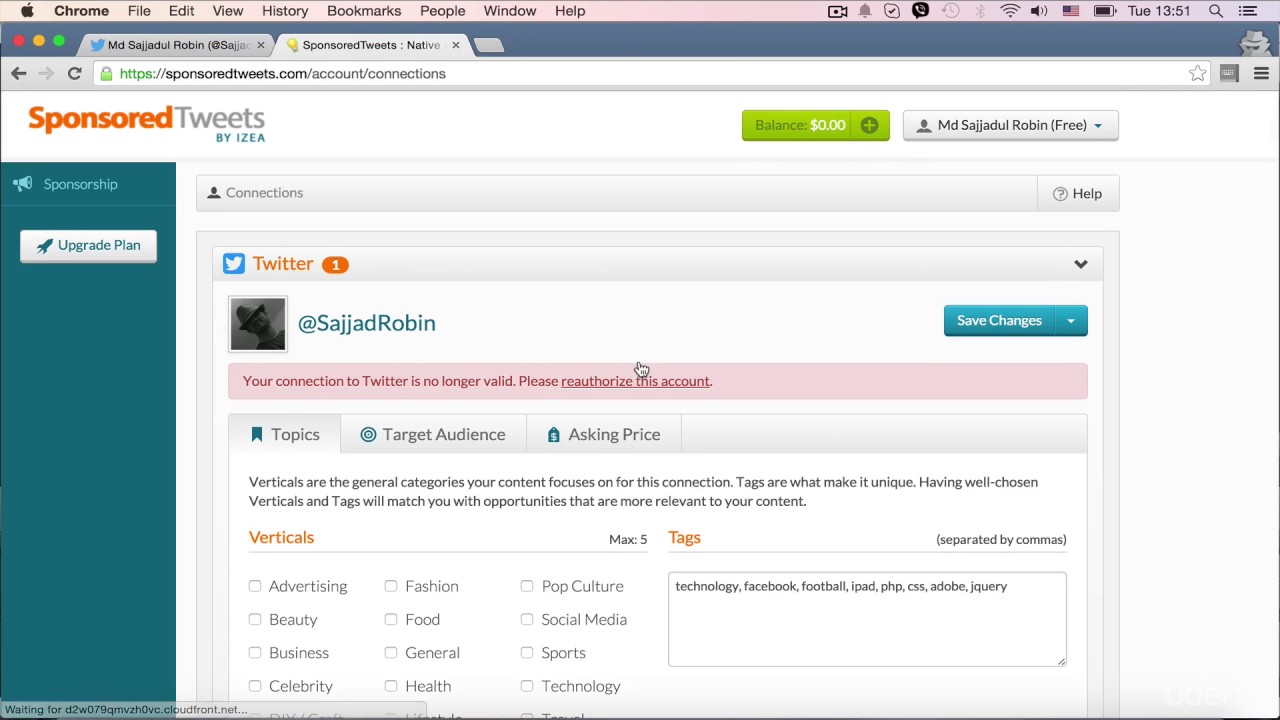The width and height of the screenshot is (1280, 720).
Task: Click the bookmark star in the address bar
Action: pos(1197,73)
